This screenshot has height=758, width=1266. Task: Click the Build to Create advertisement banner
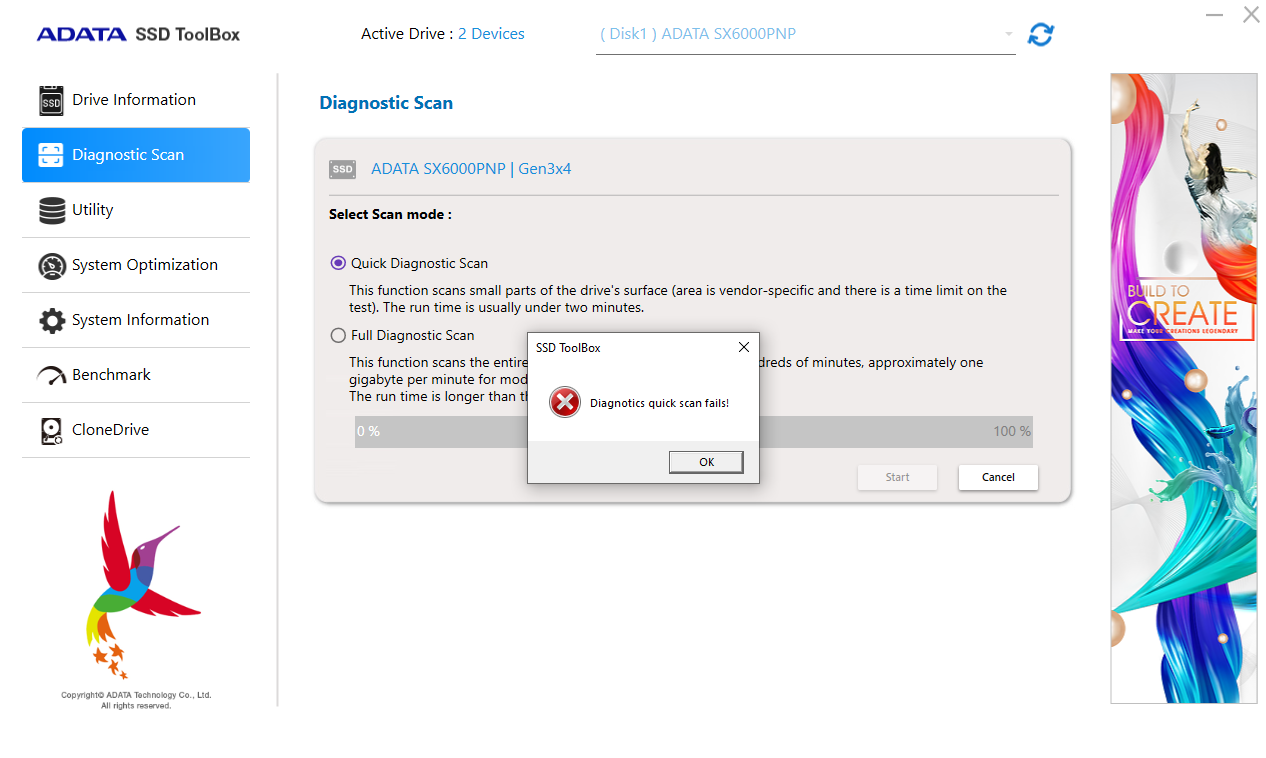pyautogui.click(x=1183, y=388)
